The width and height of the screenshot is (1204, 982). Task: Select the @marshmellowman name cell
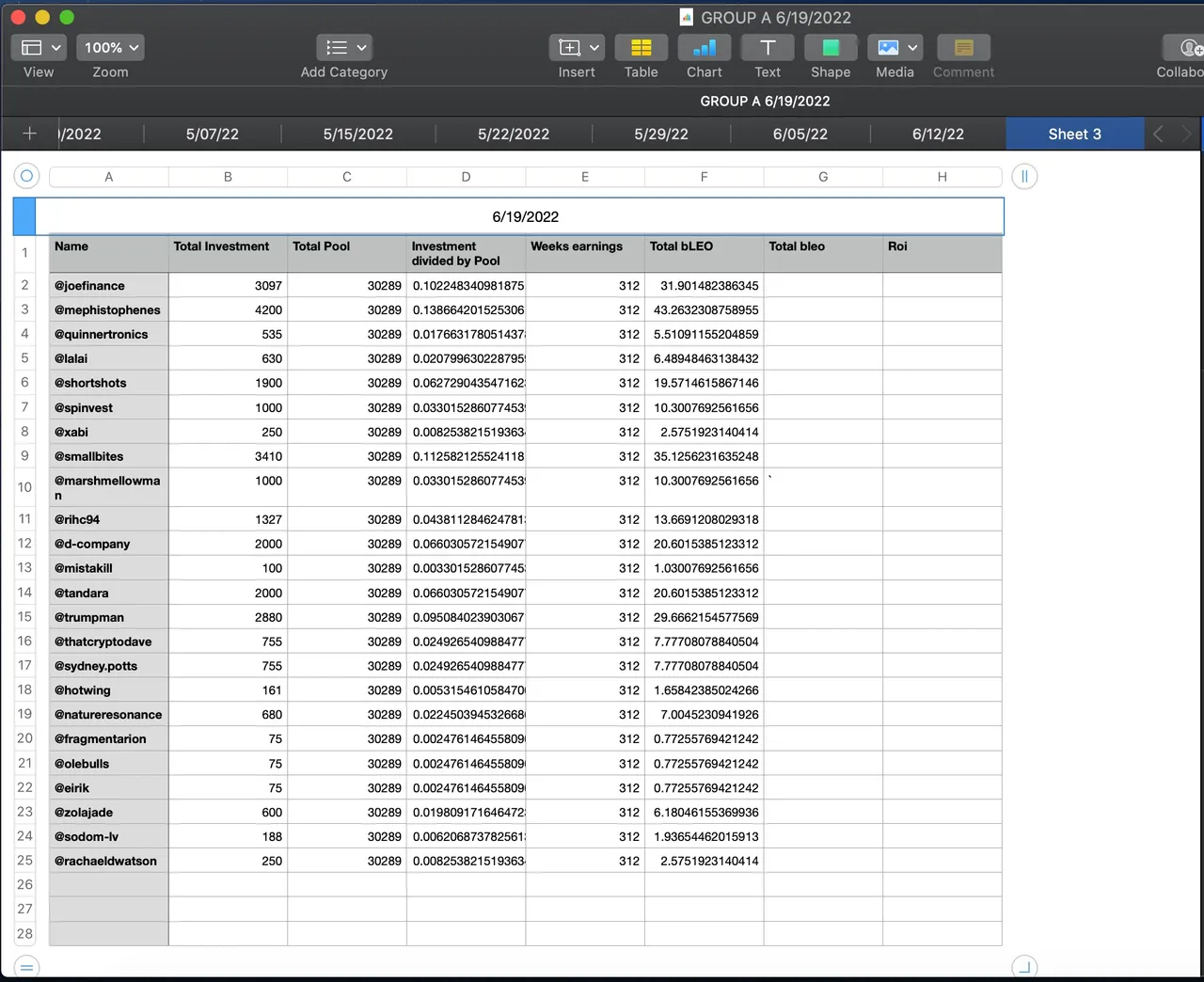click(x=109, y=487)
